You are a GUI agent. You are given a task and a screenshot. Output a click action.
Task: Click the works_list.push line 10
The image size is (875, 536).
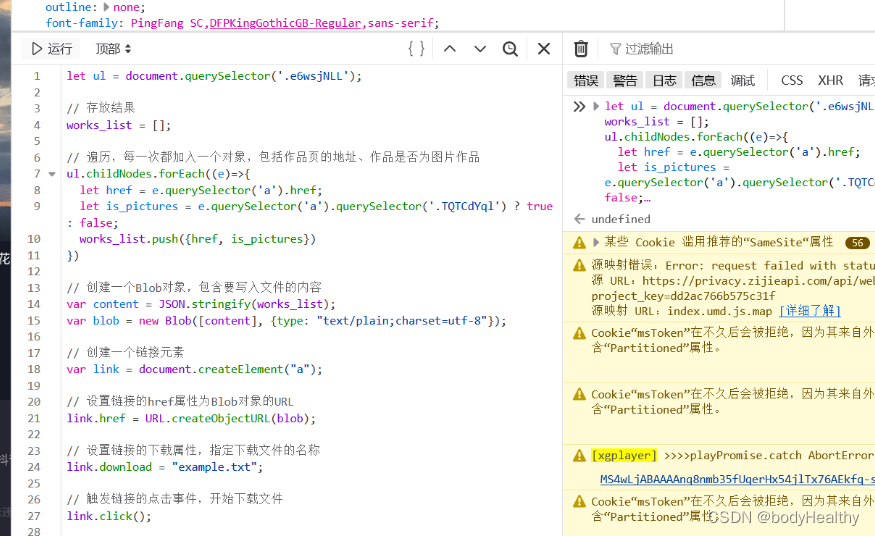tap(198, 239)
